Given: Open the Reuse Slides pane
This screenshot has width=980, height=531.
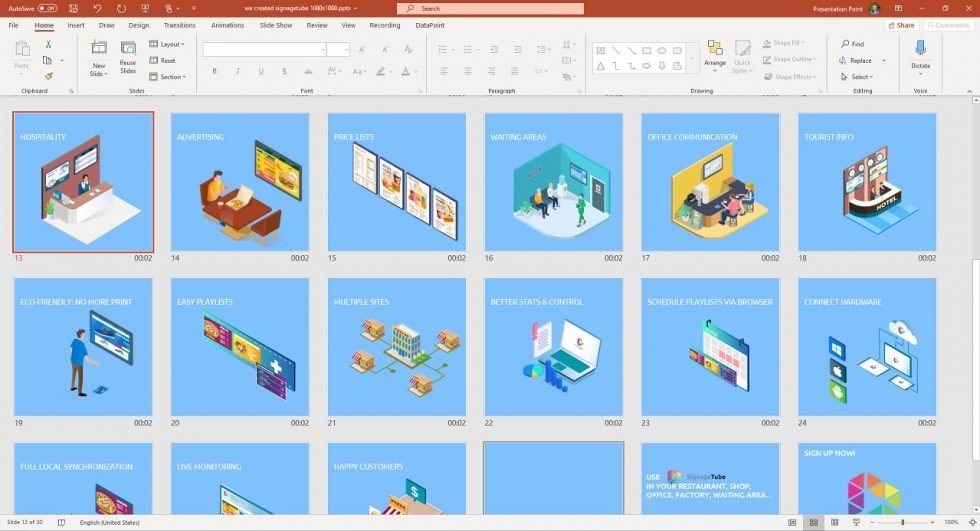Looking at the screenshot, I should click(128, 57).
